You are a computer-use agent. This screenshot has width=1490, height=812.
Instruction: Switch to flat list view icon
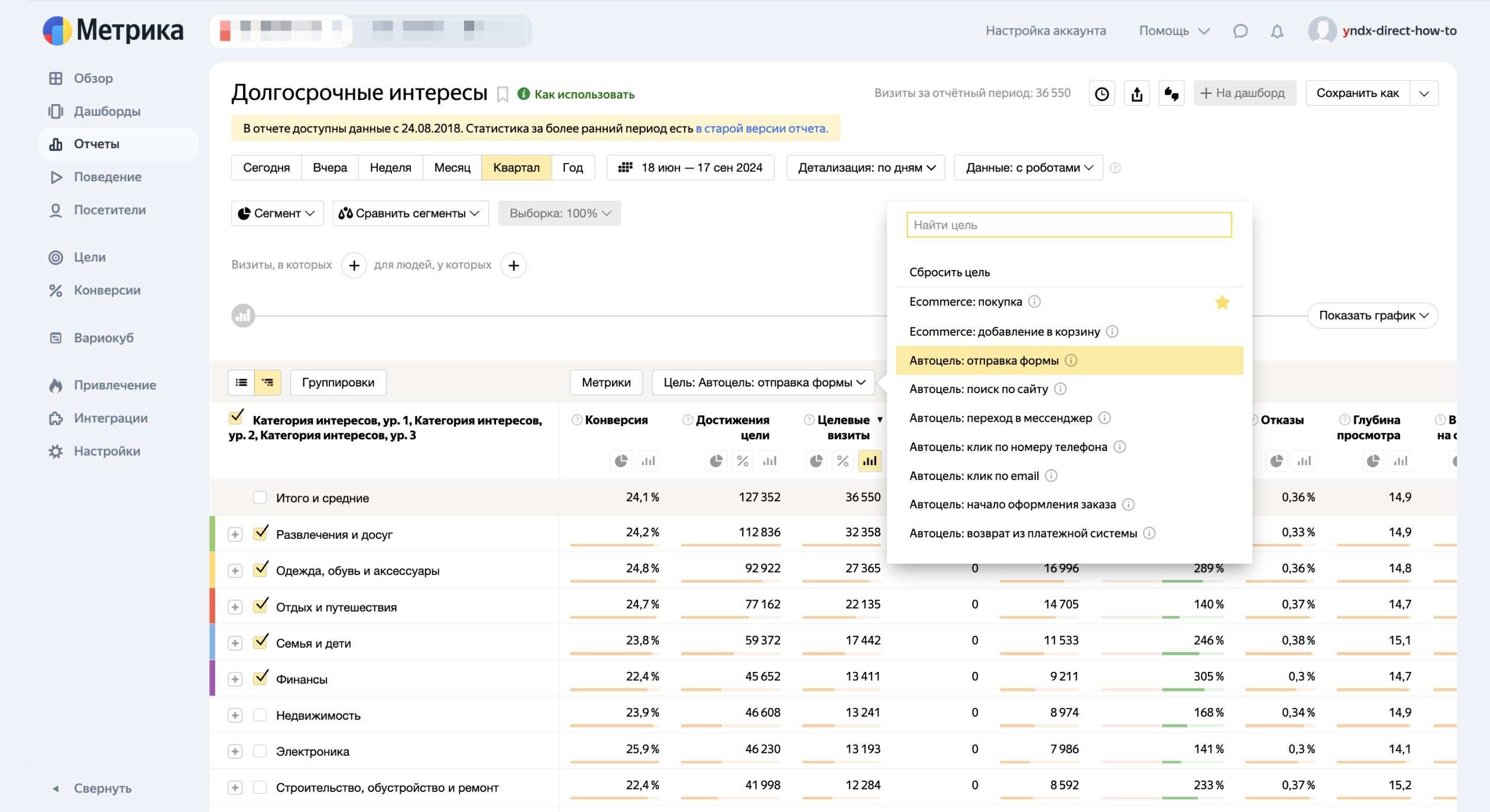(241, 382)
